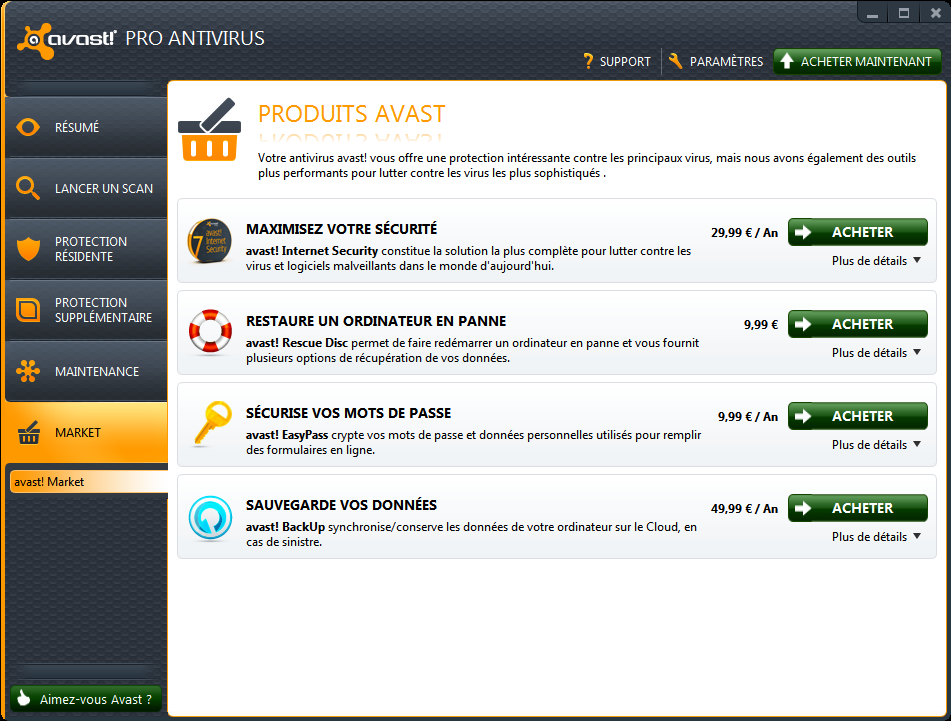This screenshot has width=951, height=721.
Task: Expand Plus de détails for EasyPass
Action: (876, 445)
